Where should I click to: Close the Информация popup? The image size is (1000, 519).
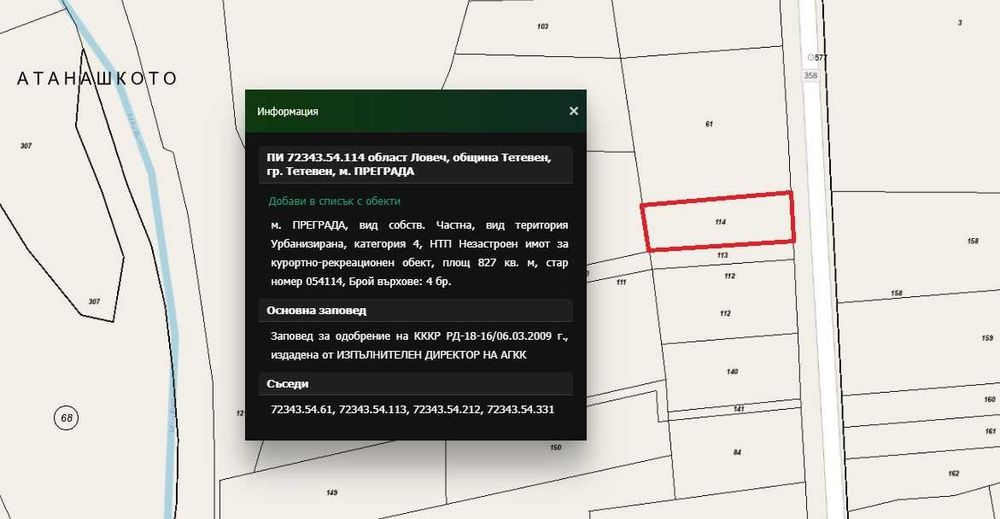573,111
